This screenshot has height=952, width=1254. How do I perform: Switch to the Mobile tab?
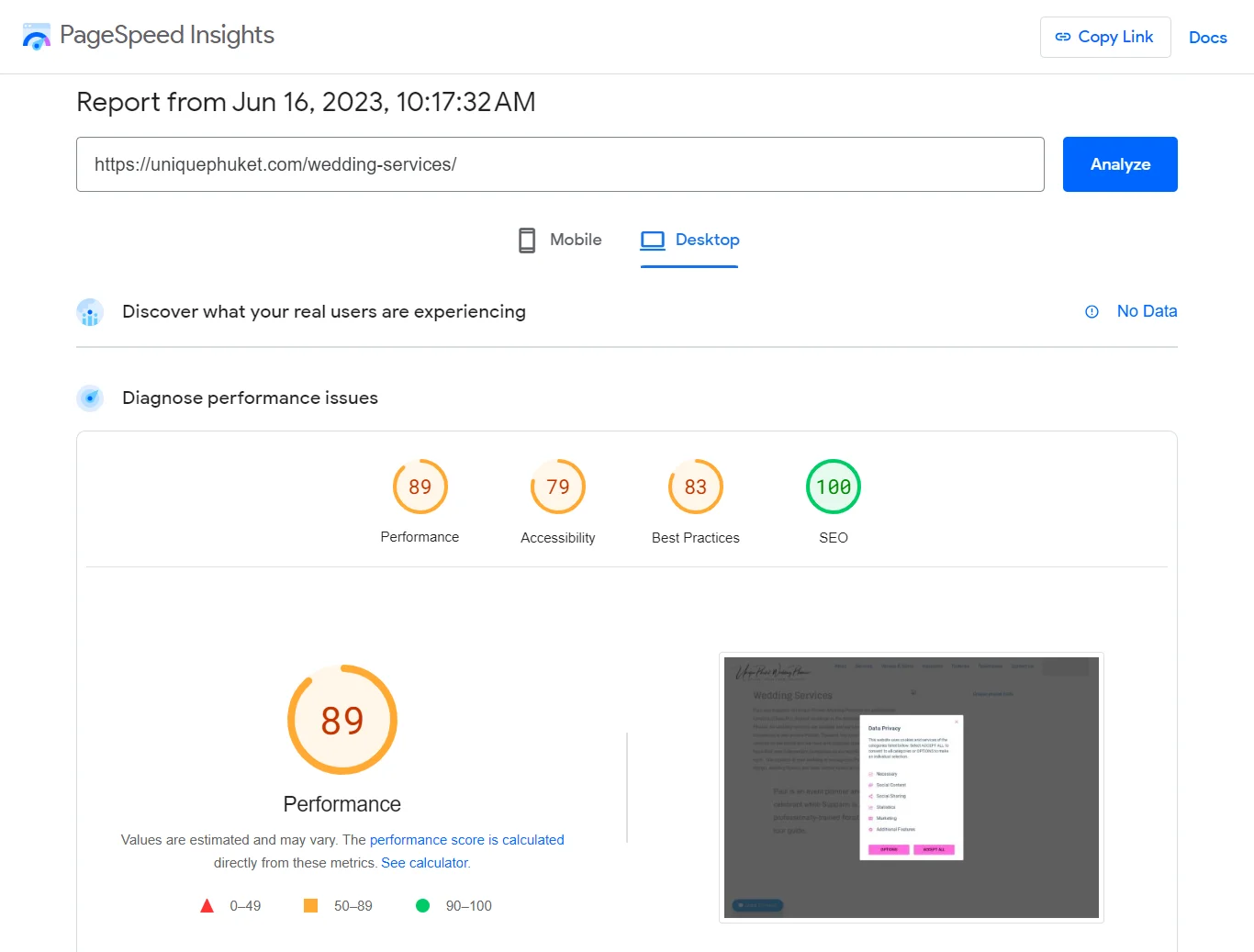560,241
